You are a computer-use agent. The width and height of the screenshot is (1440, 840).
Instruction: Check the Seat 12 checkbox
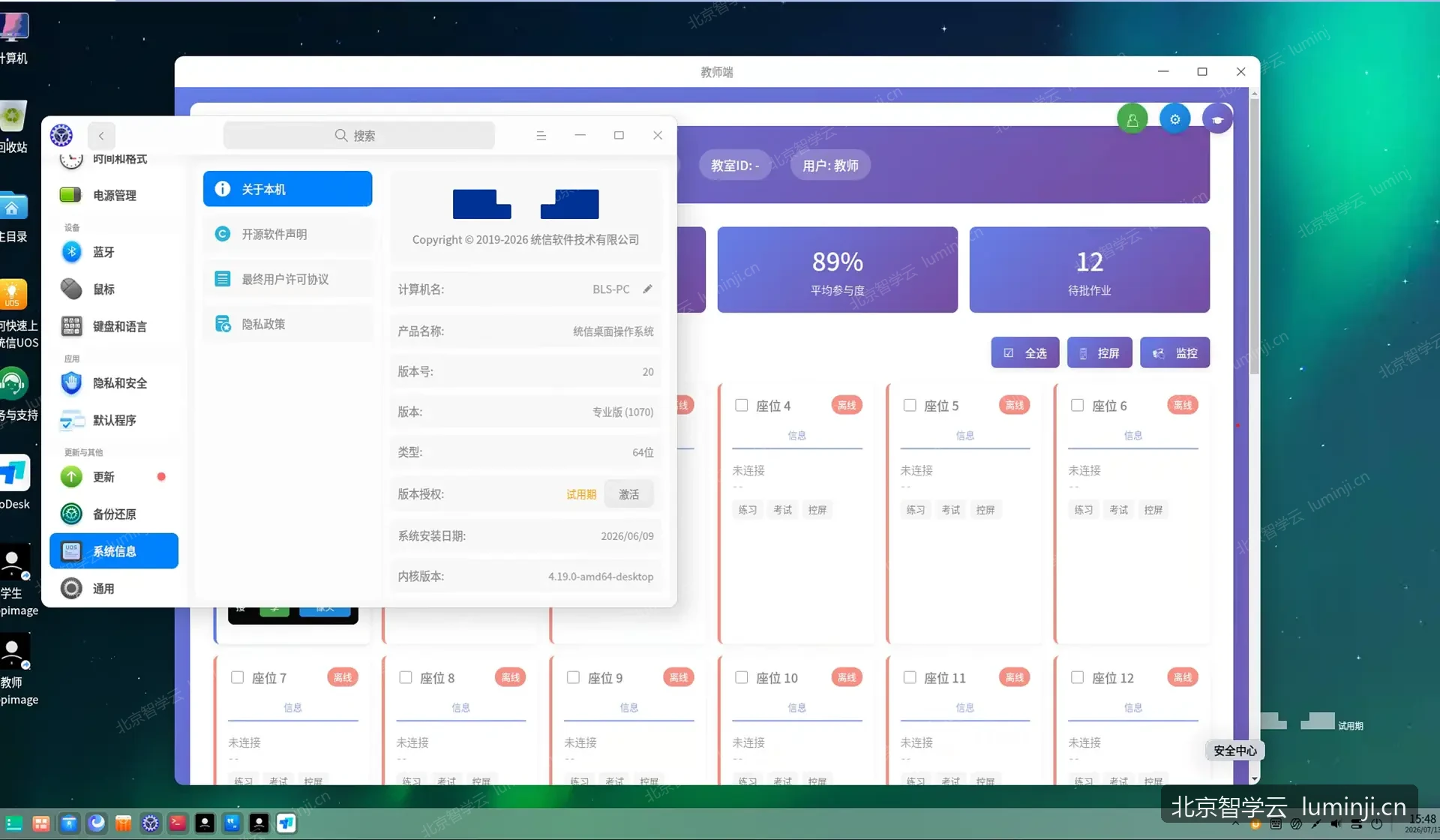(1077, 677)
